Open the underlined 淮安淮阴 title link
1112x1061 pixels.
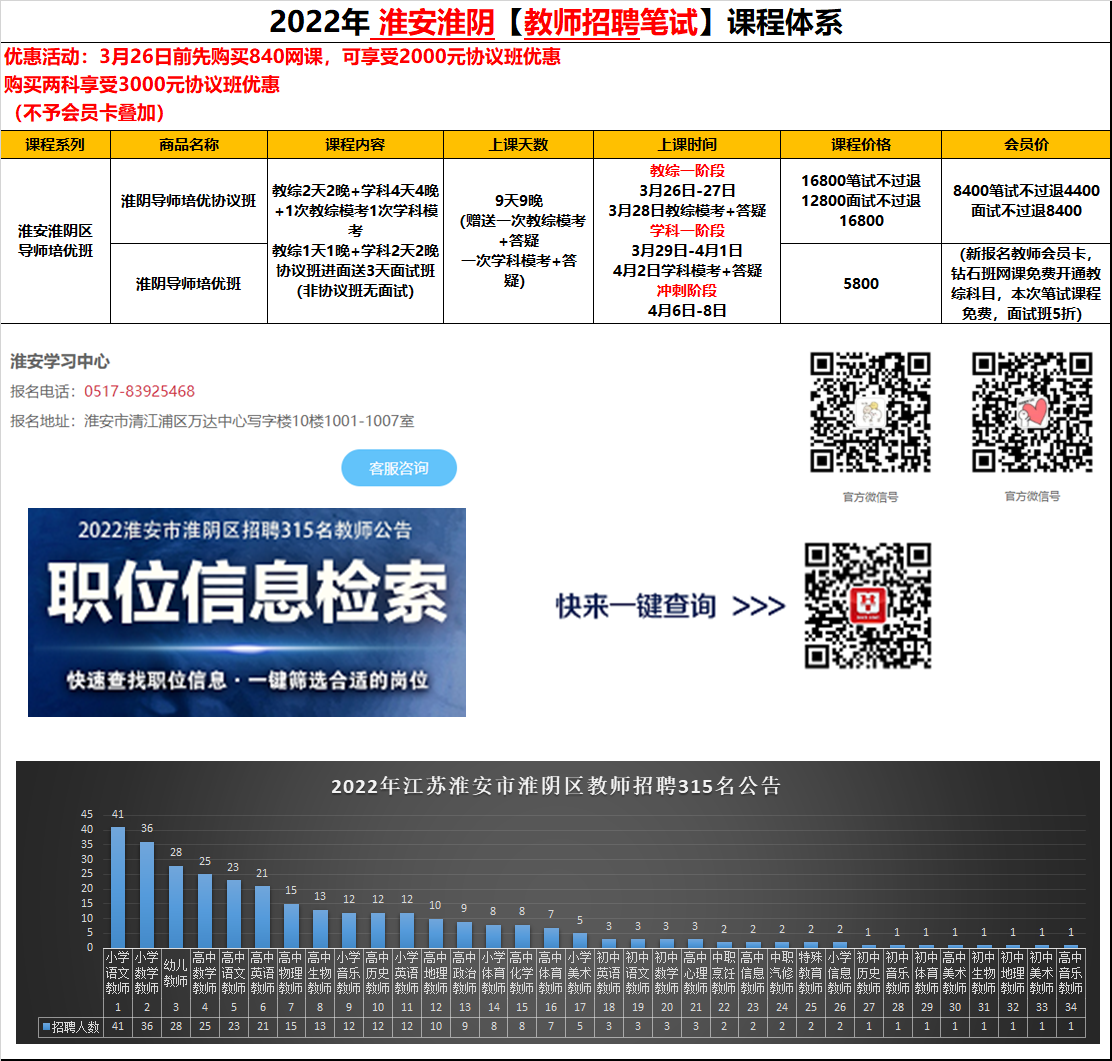pos(432,22)
